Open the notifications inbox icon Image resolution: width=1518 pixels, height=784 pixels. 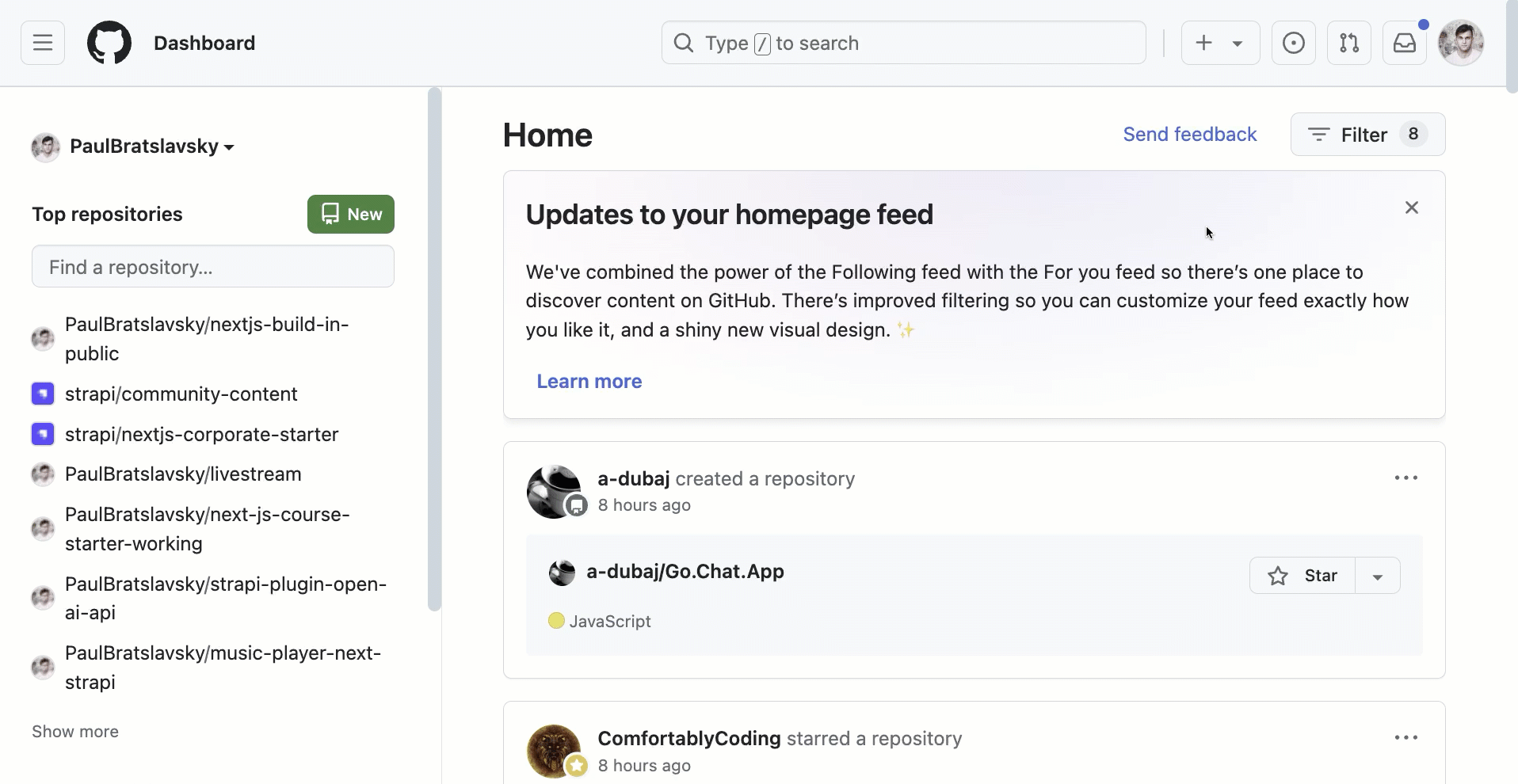click(x=1405, y=43)
